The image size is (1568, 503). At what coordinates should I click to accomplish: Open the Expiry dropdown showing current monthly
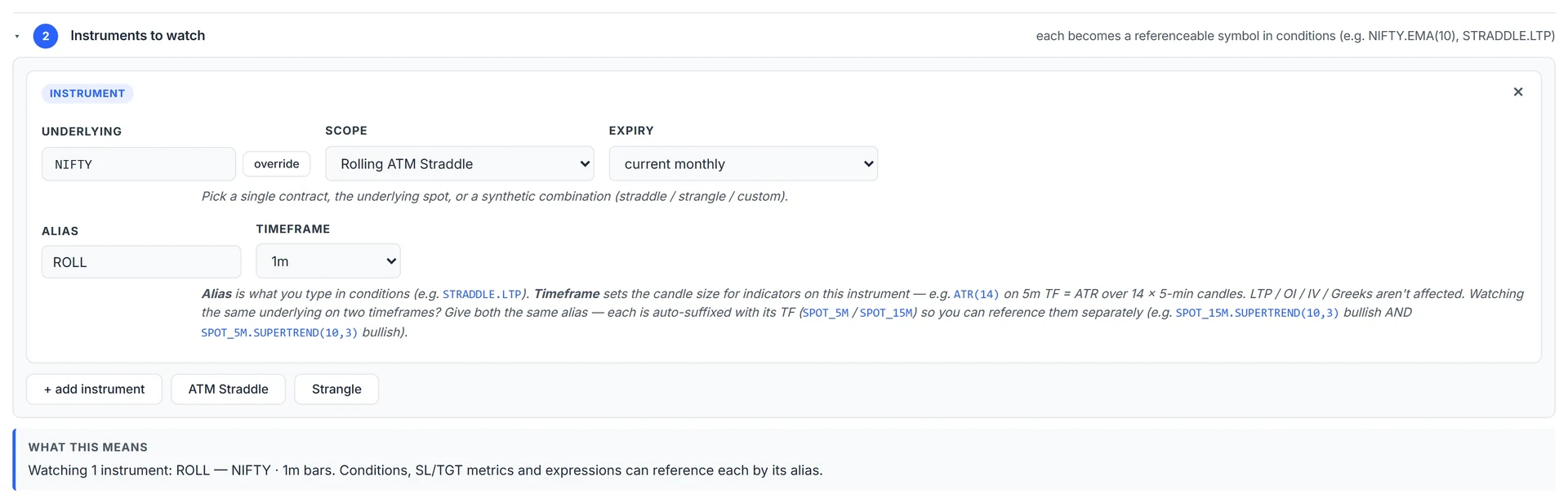coord(743,163)
